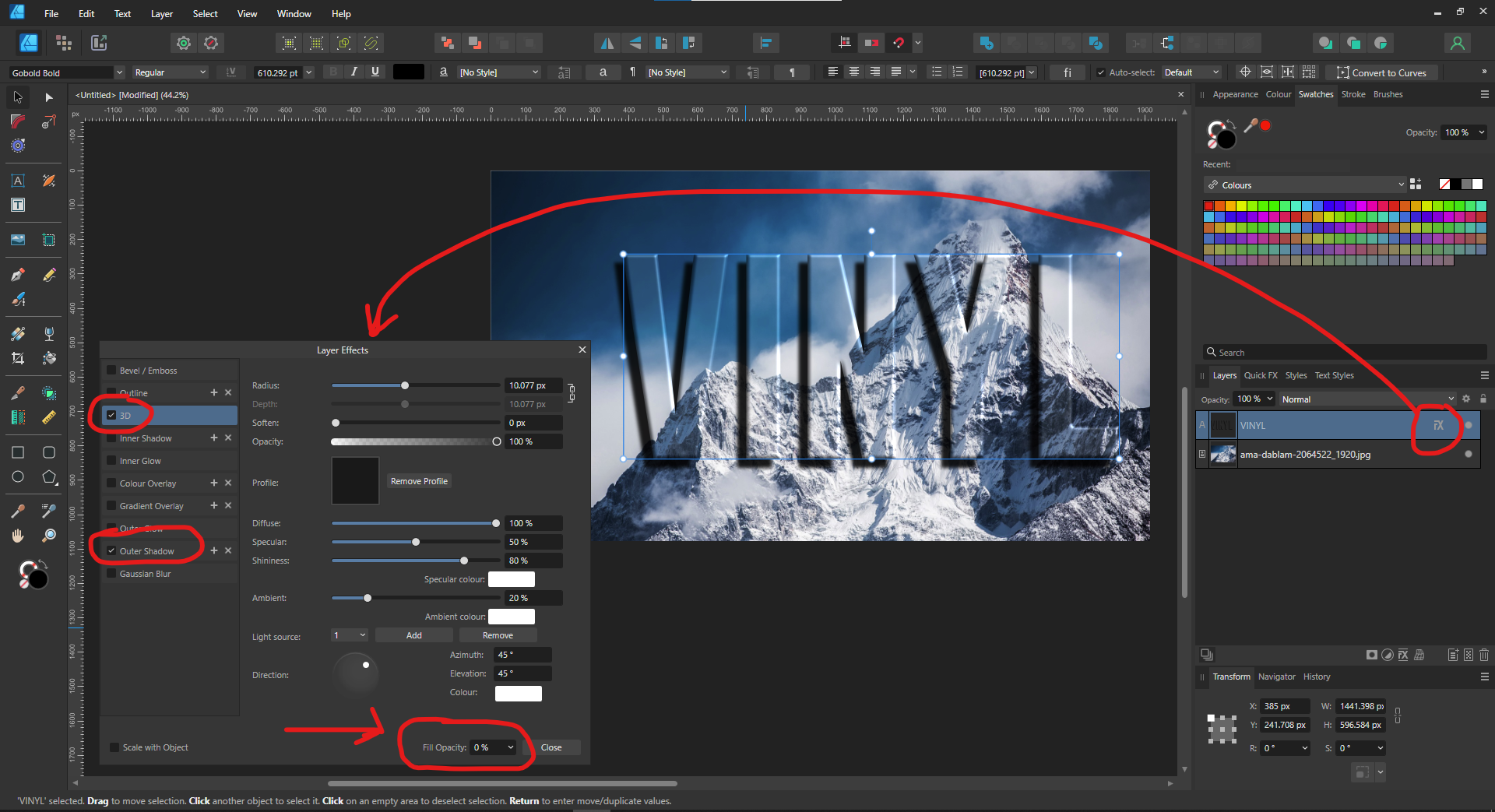Select the Colour Picker tool
This screenshot has width=1495, height=812.
click(18, 511)
